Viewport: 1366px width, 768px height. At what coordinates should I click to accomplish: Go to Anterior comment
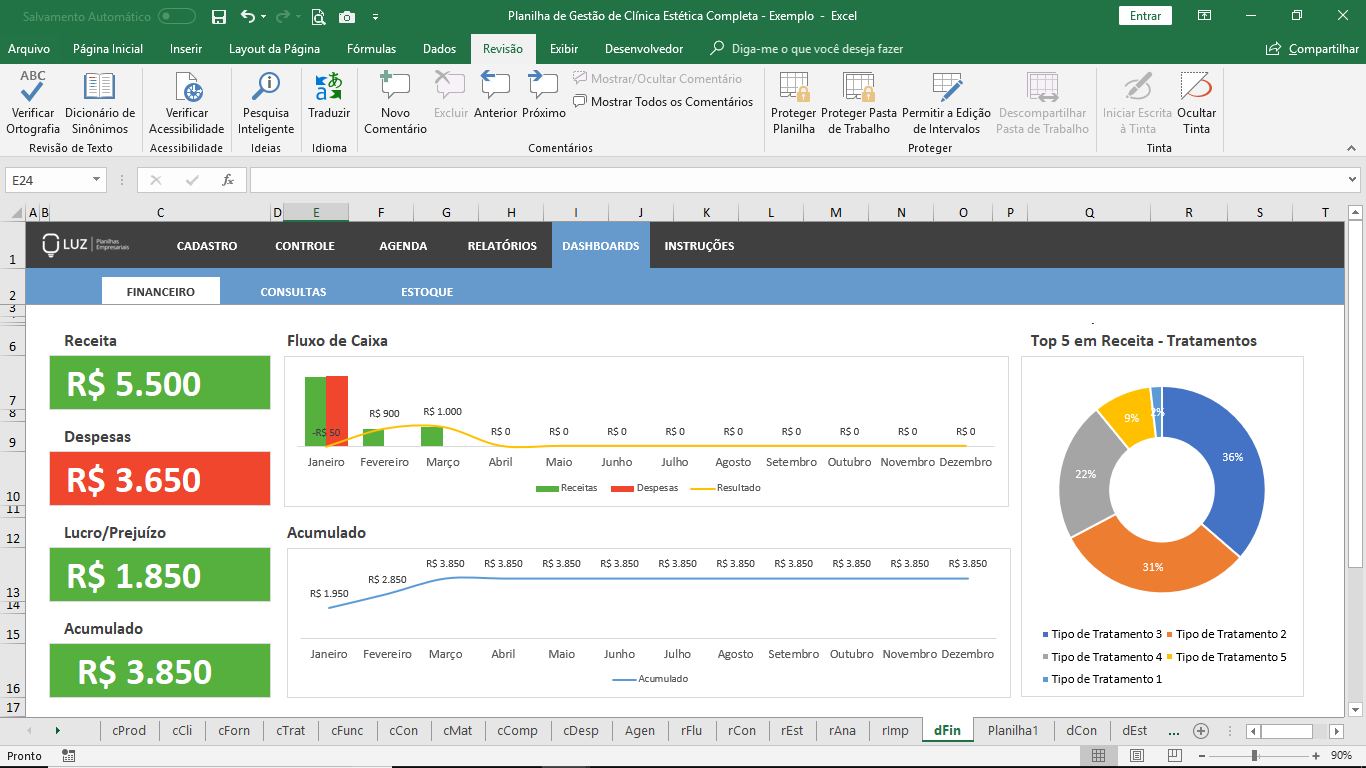pos(495,97)
